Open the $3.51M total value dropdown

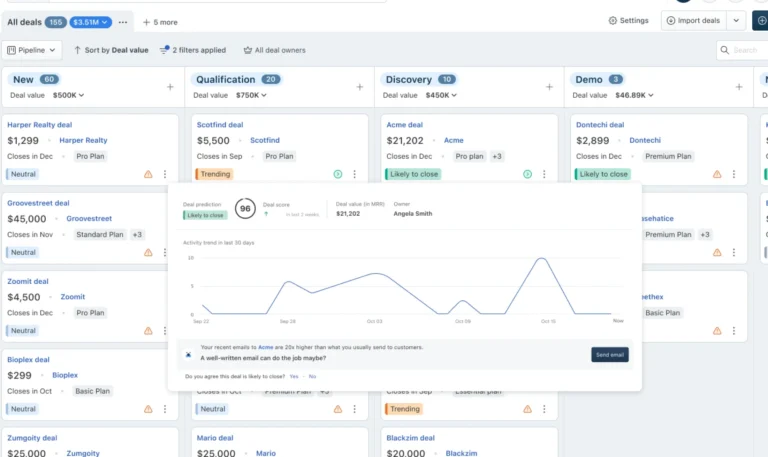click(x=91, y=22)
